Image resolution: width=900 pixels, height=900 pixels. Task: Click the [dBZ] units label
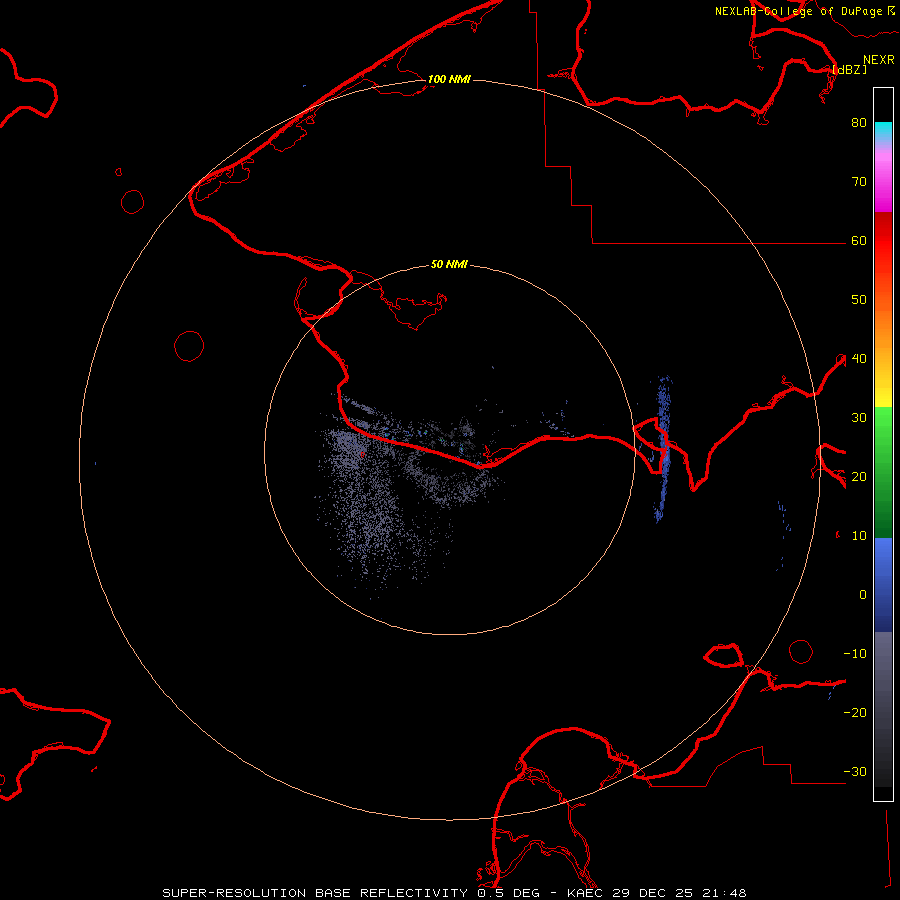(x=849, y=69)
